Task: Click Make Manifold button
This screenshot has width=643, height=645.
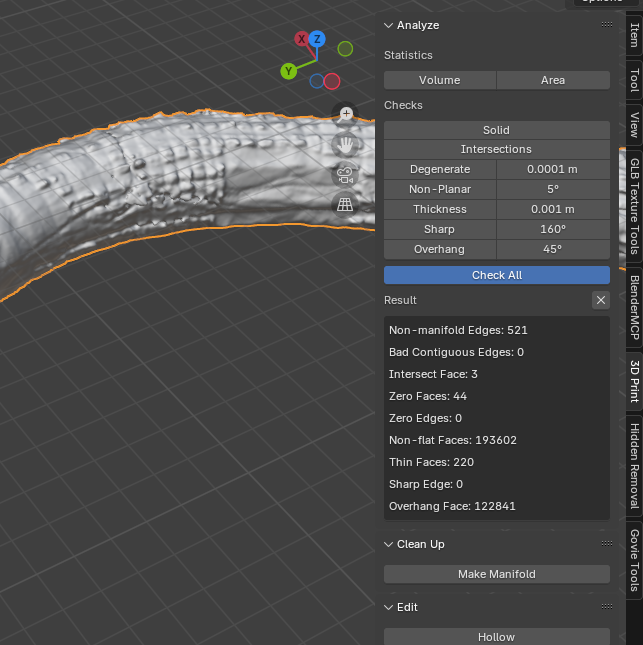Action: point(497,574)
